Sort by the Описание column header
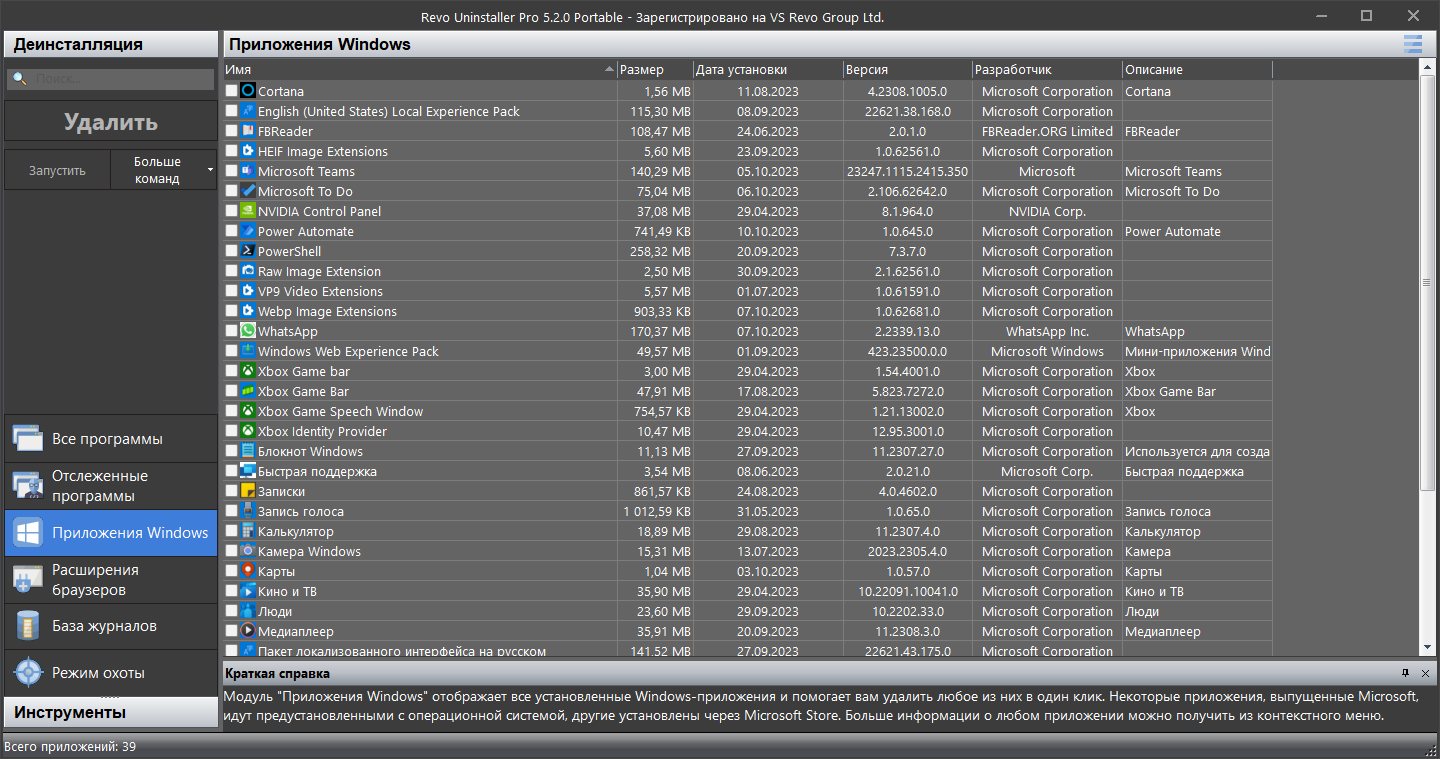The width and height of the screenshot is (1440, 759). [x=1198, y=70]
